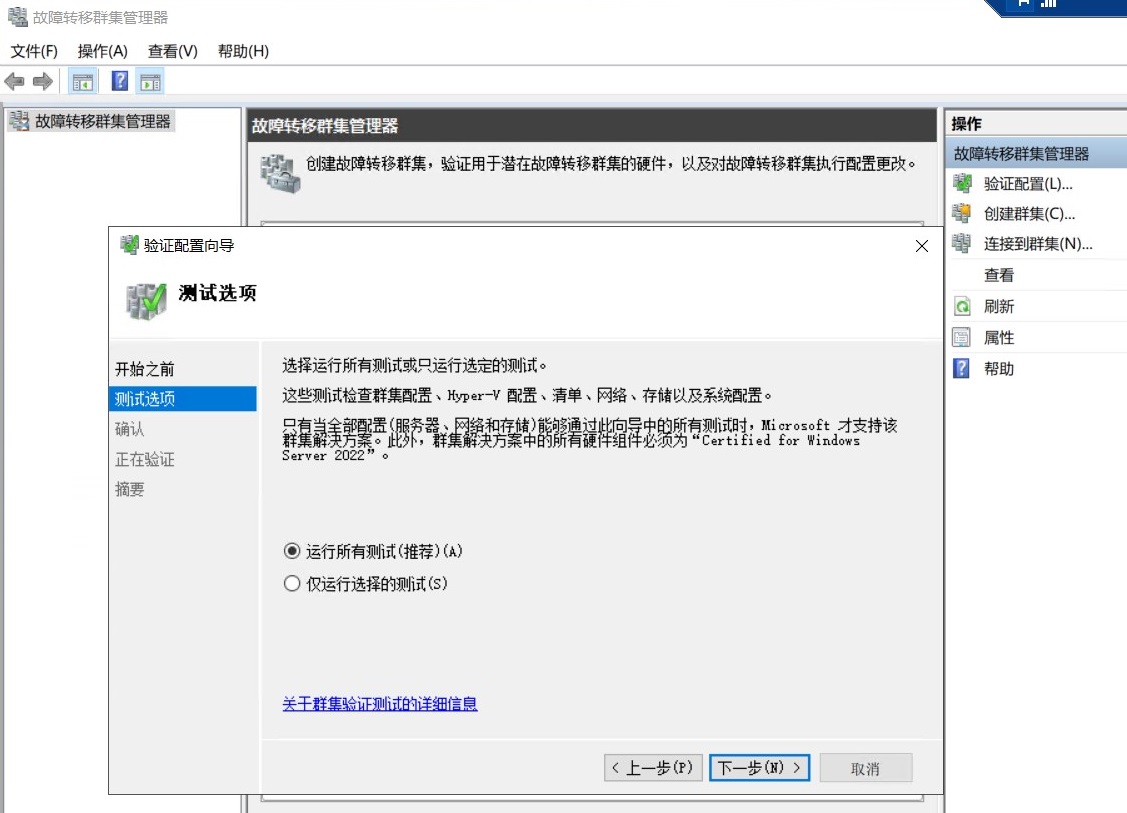Click 连接到群集(N)... action link

1038,244
